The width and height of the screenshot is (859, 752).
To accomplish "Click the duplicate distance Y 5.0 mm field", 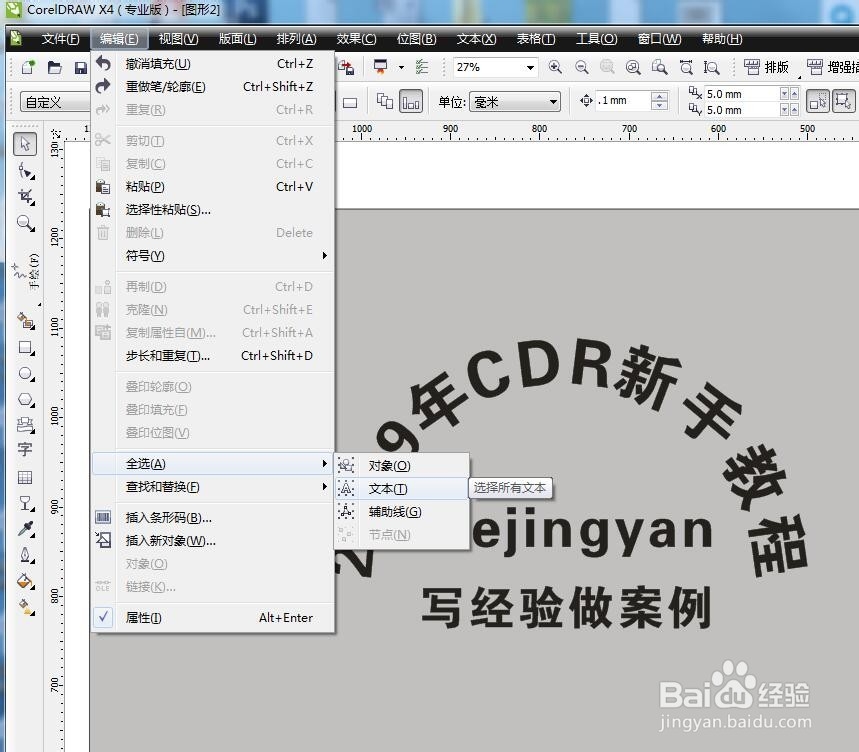I will [x=741, y=110].
